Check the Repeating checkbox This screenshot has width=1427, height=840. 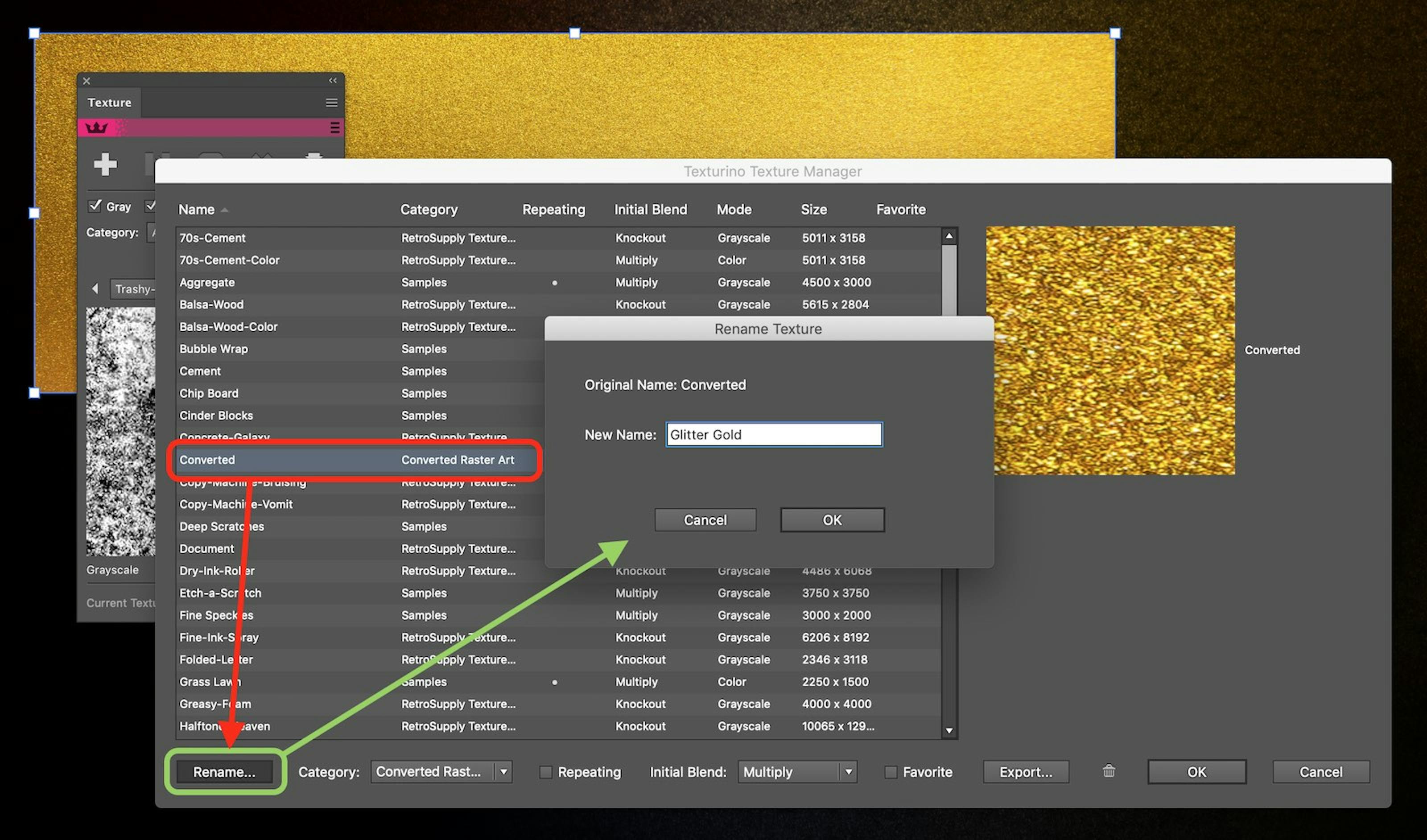pyautogui.click(x=546, y=771)
